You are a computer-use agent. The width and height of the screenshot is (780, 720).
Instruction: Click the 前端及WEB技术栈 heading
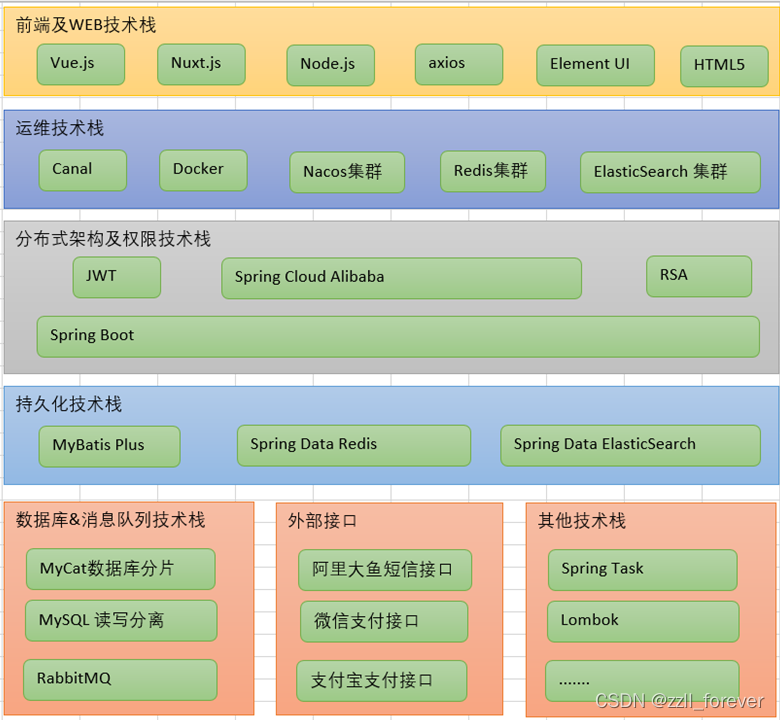point(86,24)
